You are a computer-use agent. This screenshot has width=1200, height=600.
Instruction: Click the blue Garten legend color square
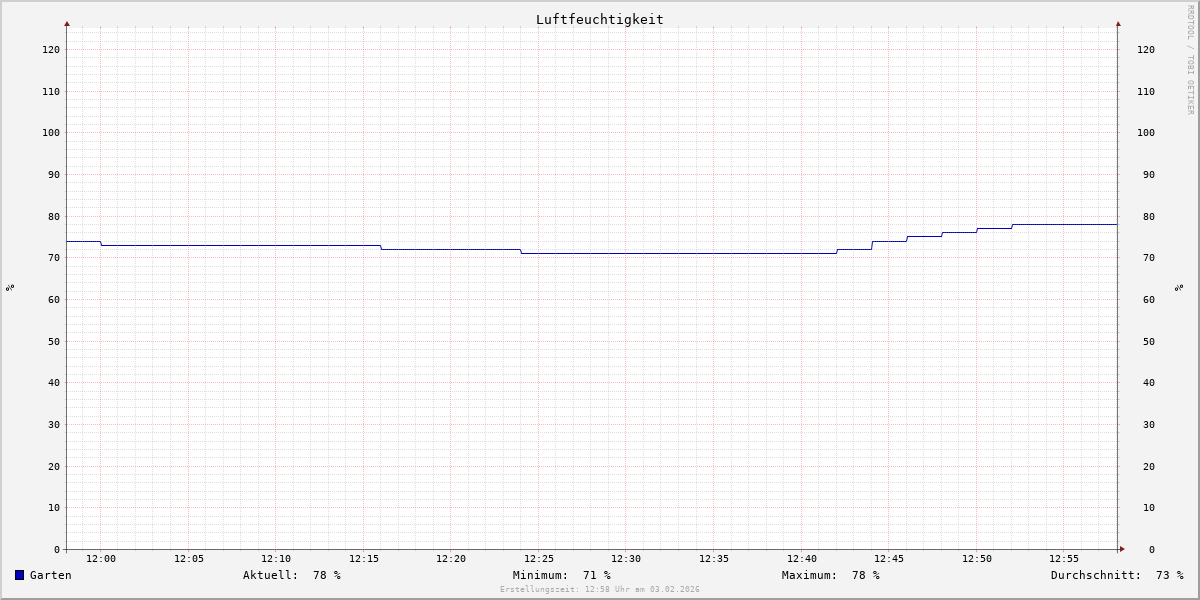pyautogui.click(x=19, y=575)
